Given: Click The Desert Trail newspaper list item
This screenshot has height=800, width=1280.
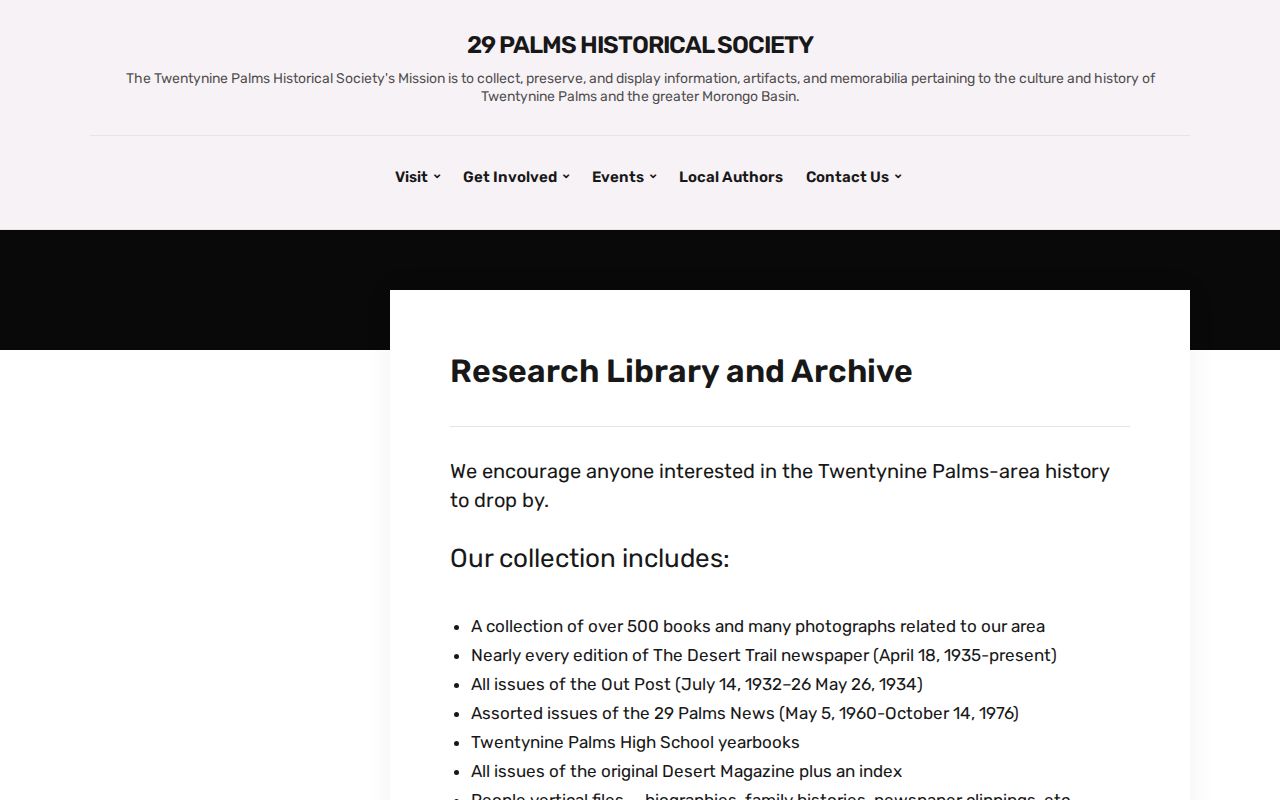Looking at the screenshot, I should [764, 655].
